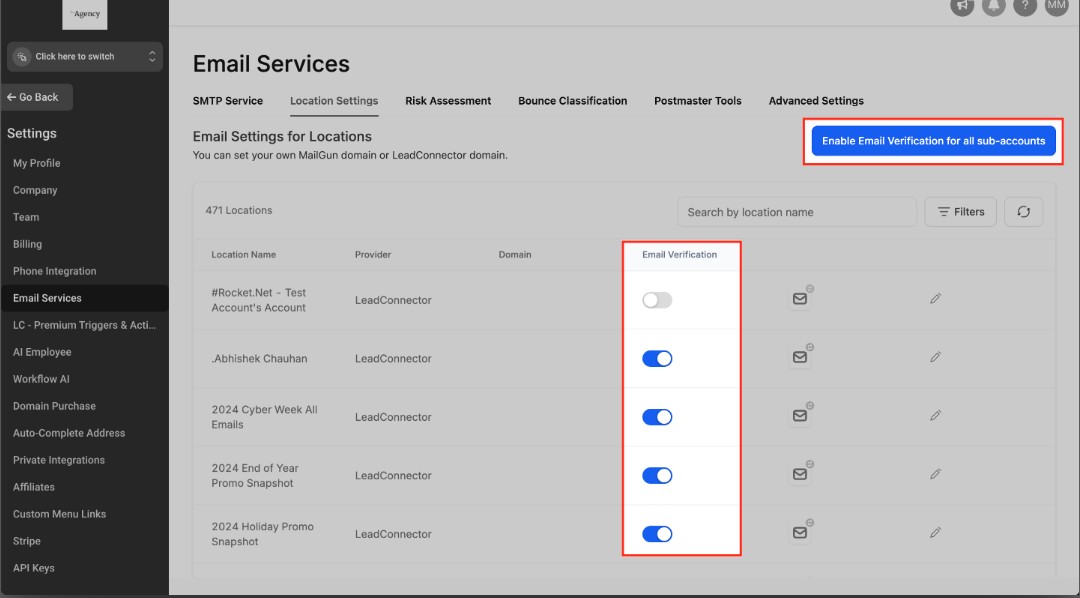Enable email verification for #Rocket.Net Test Account
The width and height of the screenshot is (1080, 598).
click(657, 300)
